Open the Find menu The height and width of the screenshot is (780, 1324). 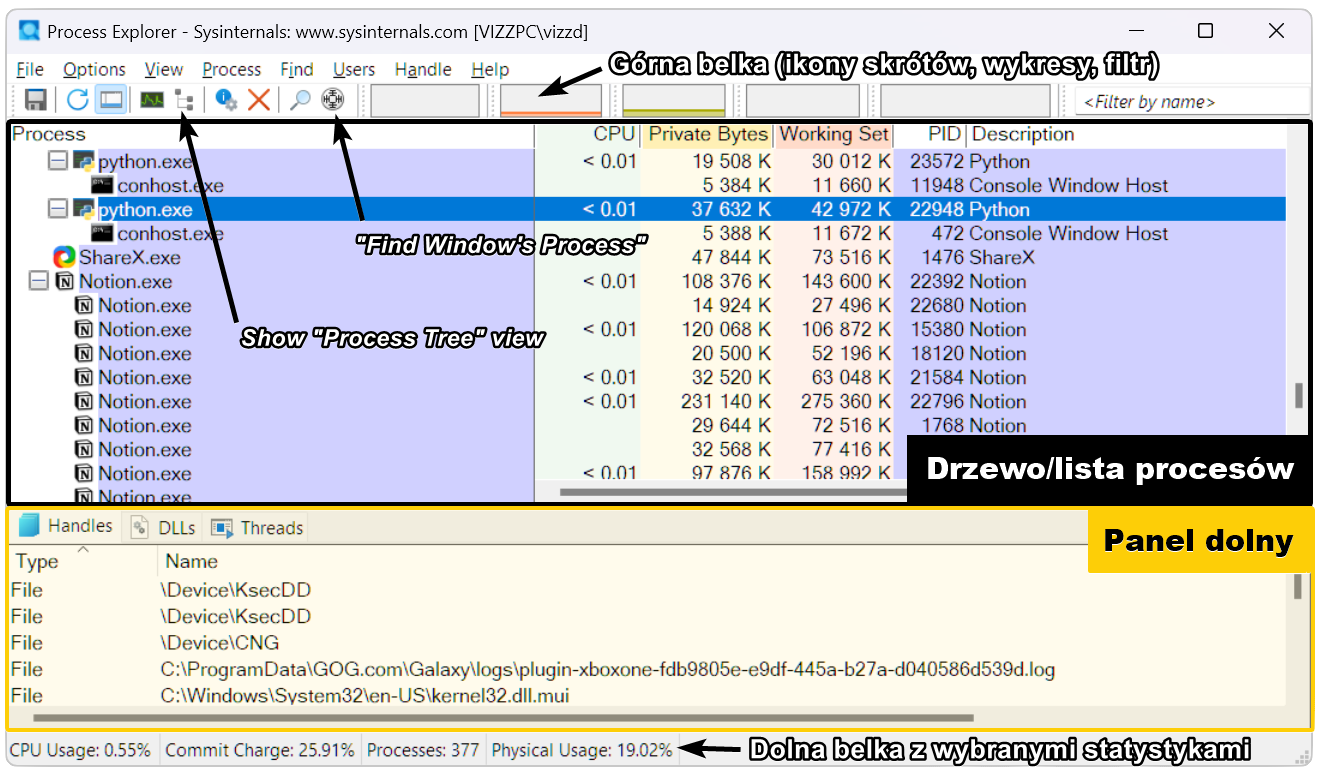pos(296,70)
